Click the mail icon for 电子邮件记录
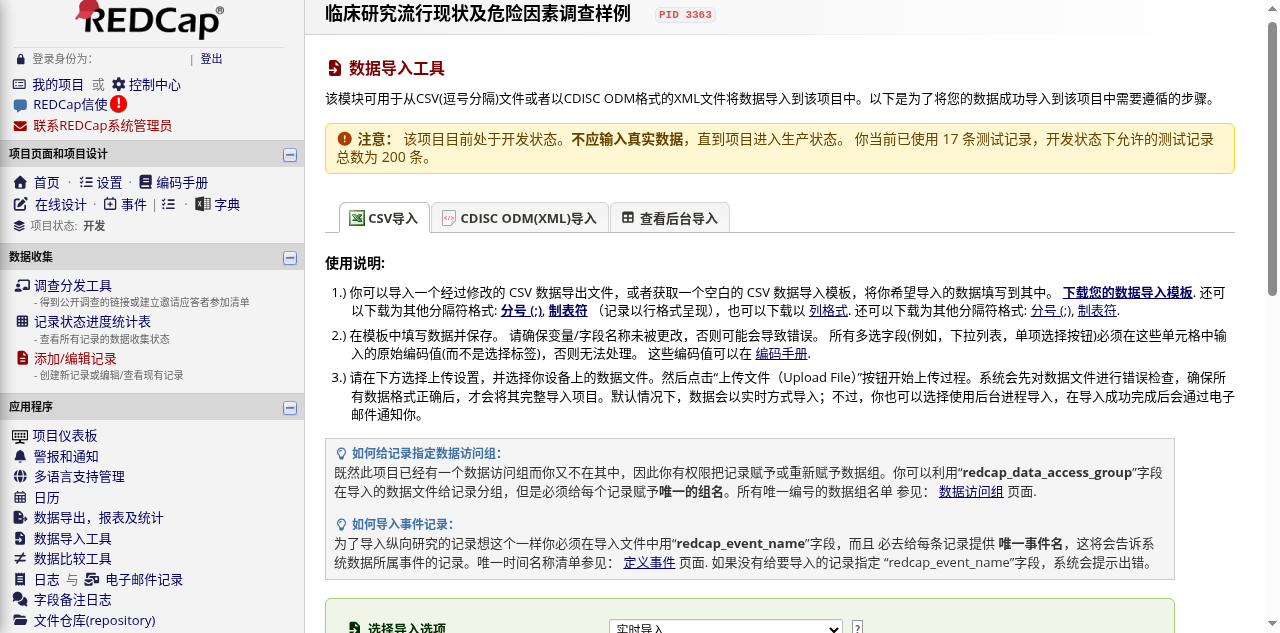 point(91,579)
